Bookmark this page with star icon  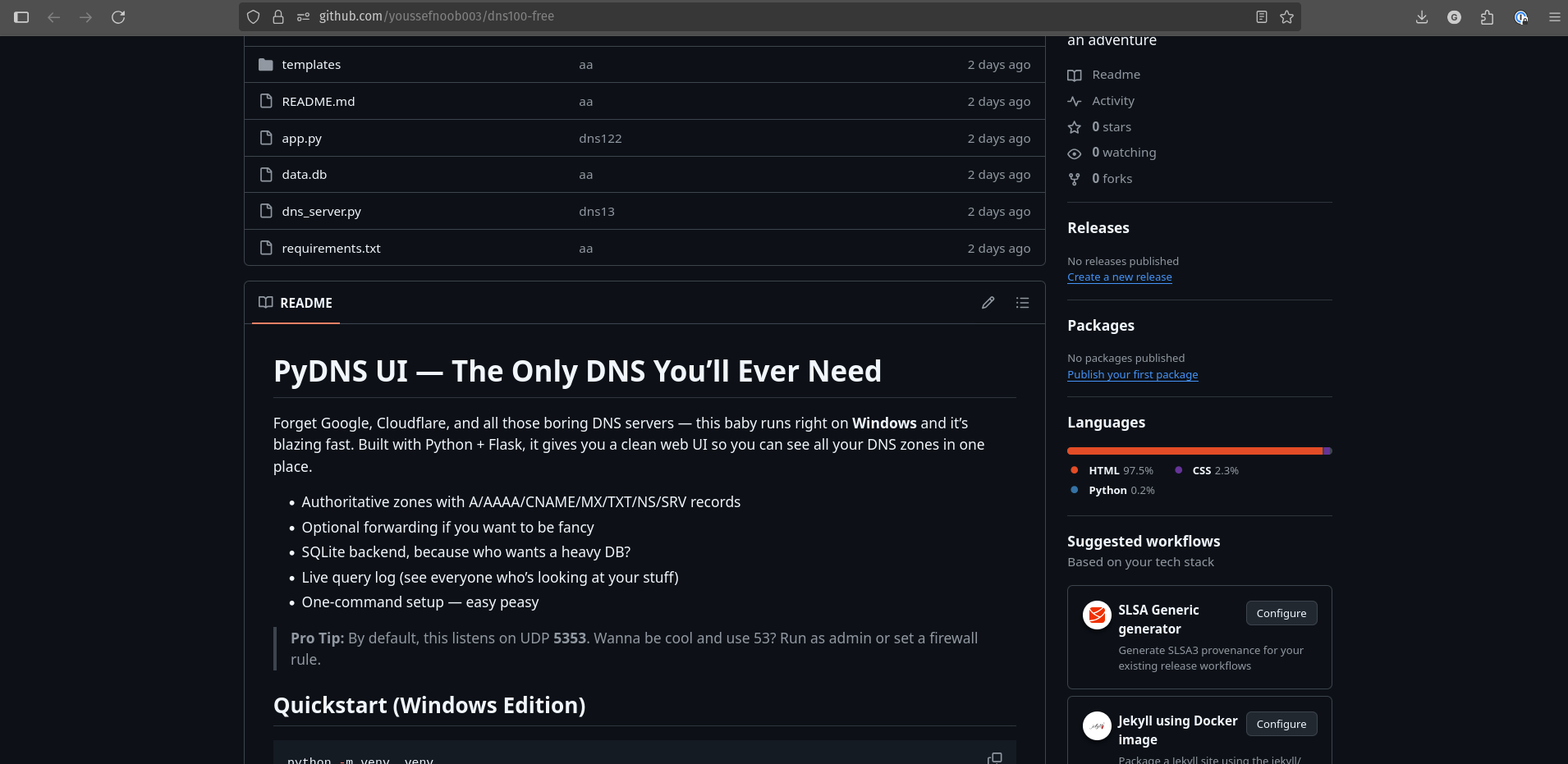tap(1286, 17)
